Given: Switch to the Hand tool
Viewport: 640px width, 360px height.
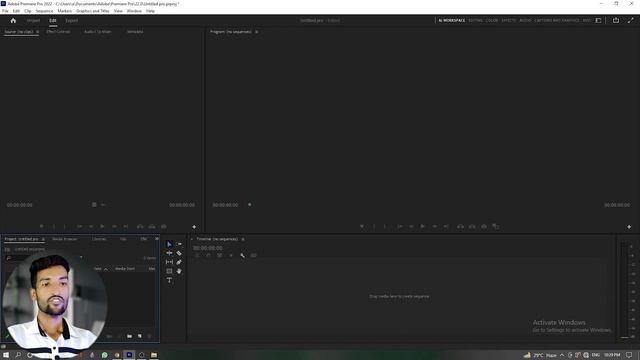Looking at the screenshot, I should point(179,271).
